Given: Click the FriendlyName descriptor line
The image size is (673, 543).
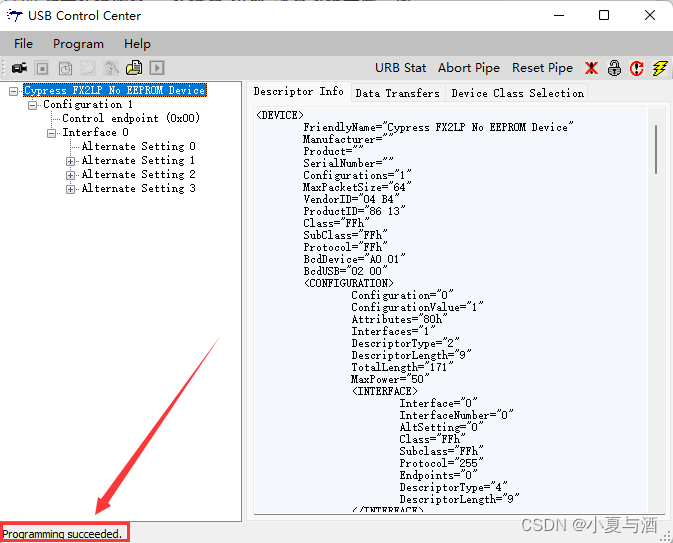Looking at the screenshot, I should click(438, 127).
